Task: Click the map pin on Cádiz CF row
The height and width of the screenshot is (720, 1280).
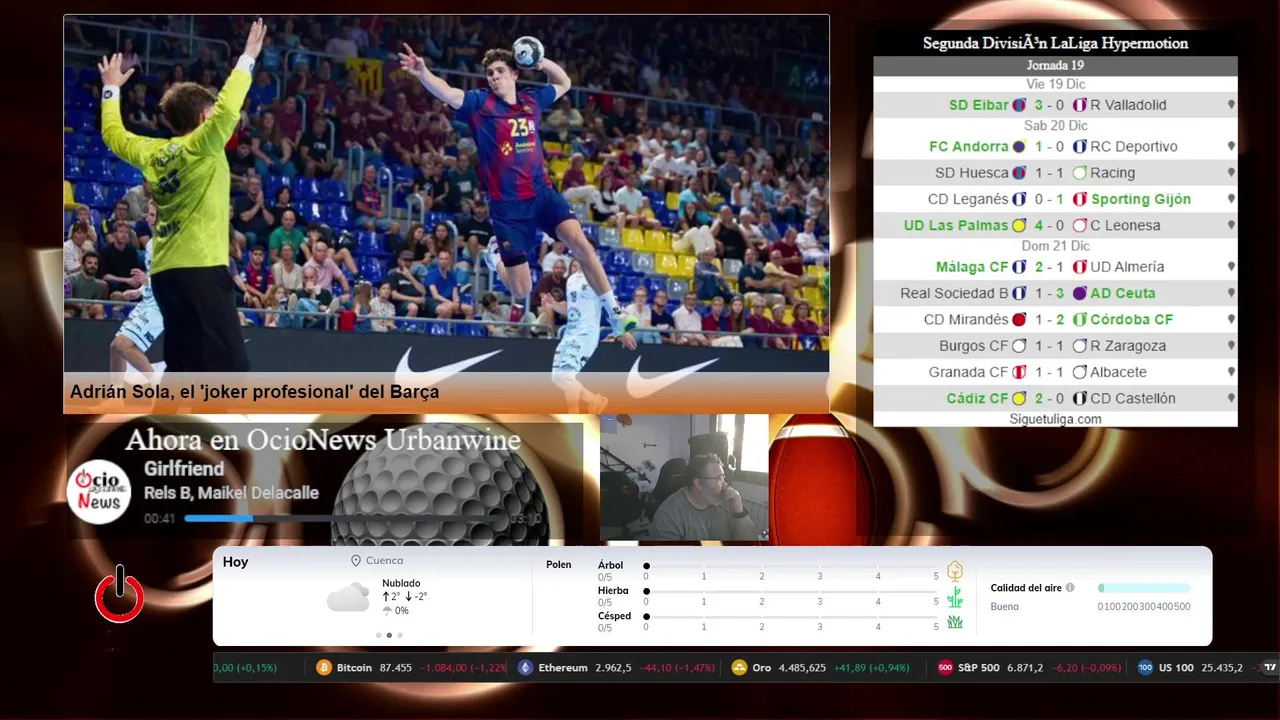Action: point(1231,398)
